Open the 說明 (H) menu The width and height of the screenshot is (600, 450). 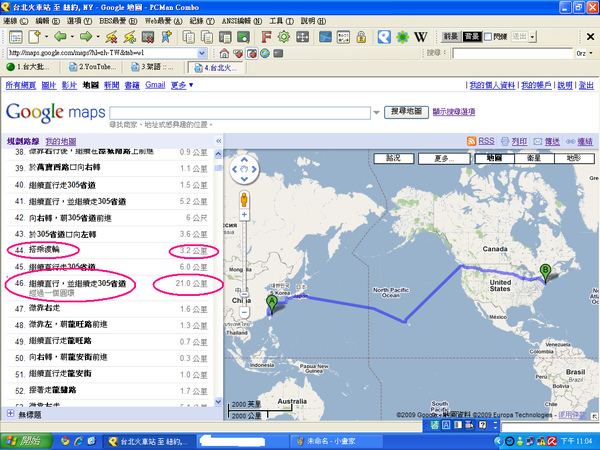pos(313,21)
